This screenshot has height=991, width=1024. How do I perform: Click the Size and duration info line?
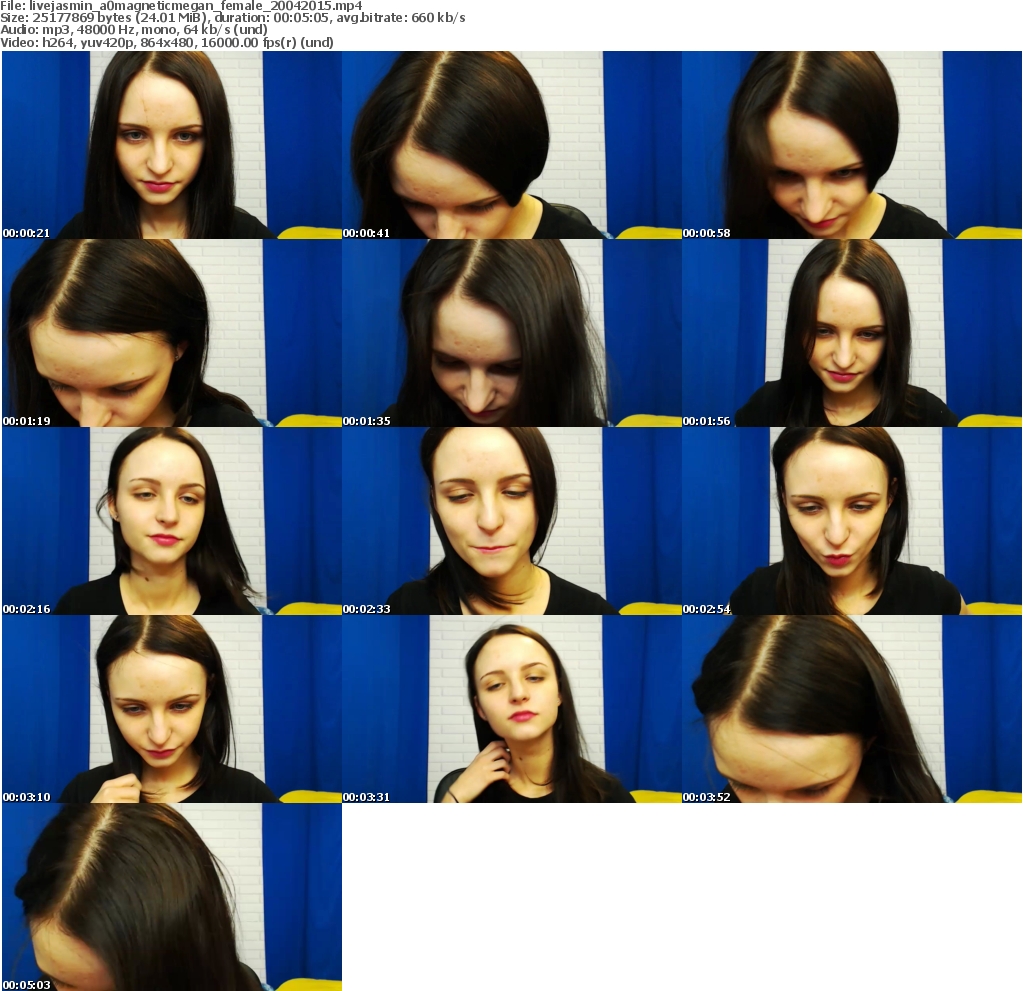[233, 18]
